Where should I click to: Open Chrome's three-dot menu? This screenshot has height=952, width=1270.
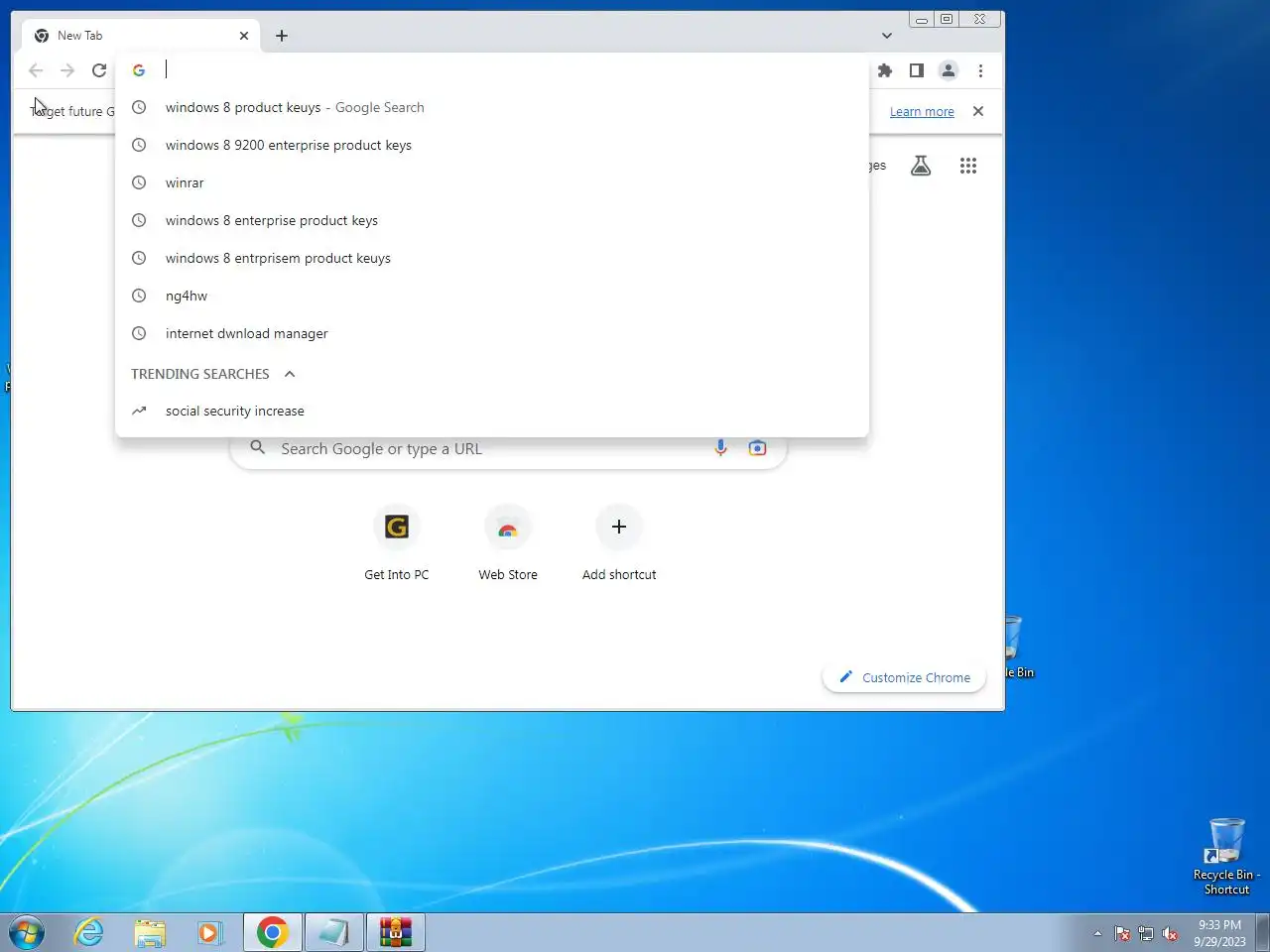click(980, 70)
